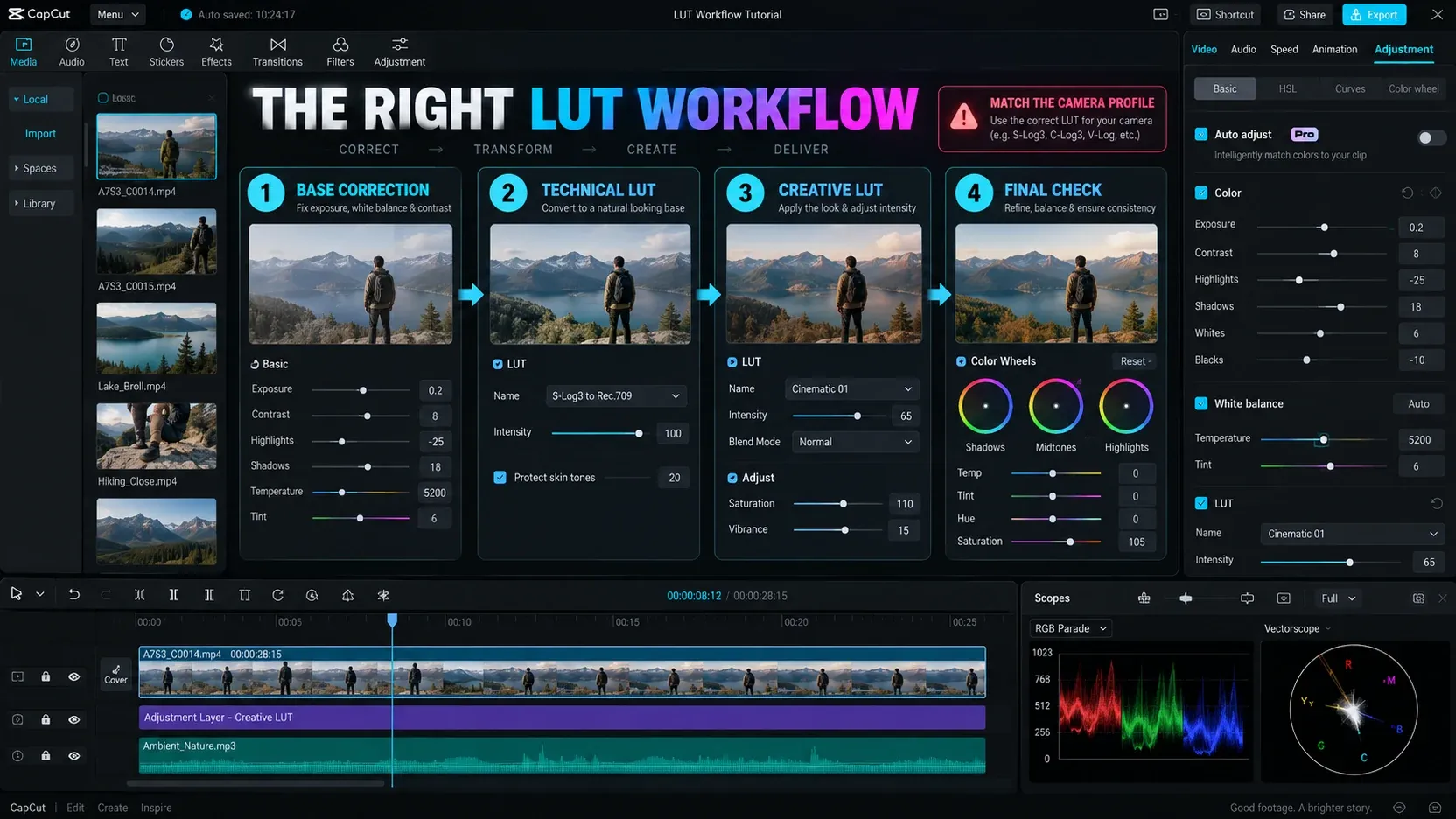The width and height of the screenshot is (1456, 819).
Task: Click the redo arrow in timeline toolbar
Action: click(x=106, y=595)
